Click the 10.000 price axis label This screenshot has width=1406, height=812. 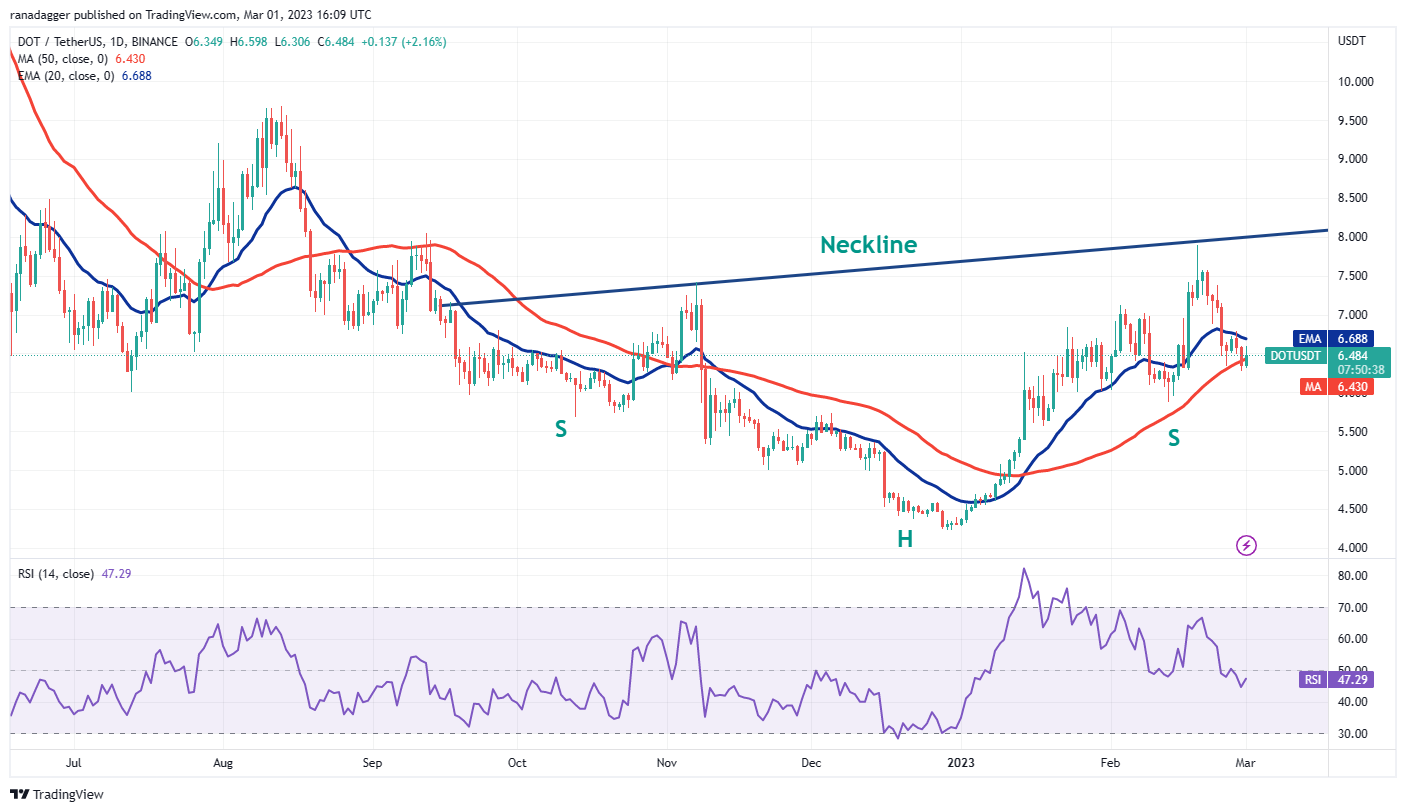(1358, 82)
